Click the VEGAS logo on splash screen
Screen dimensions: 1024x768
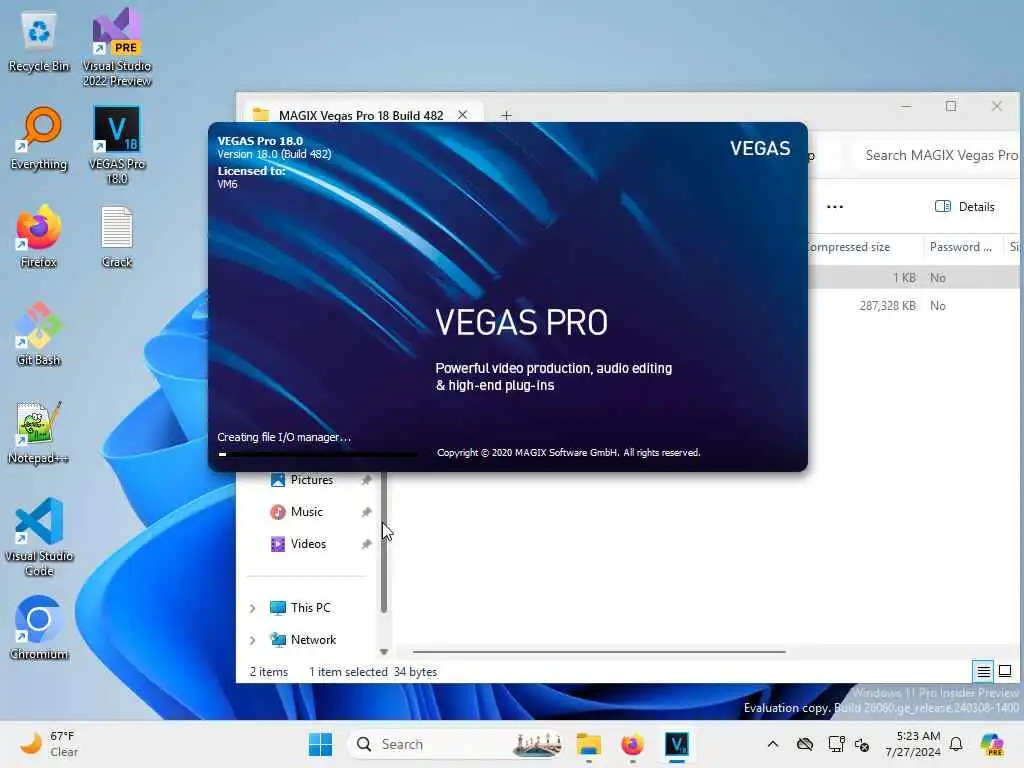click(760, 148)
